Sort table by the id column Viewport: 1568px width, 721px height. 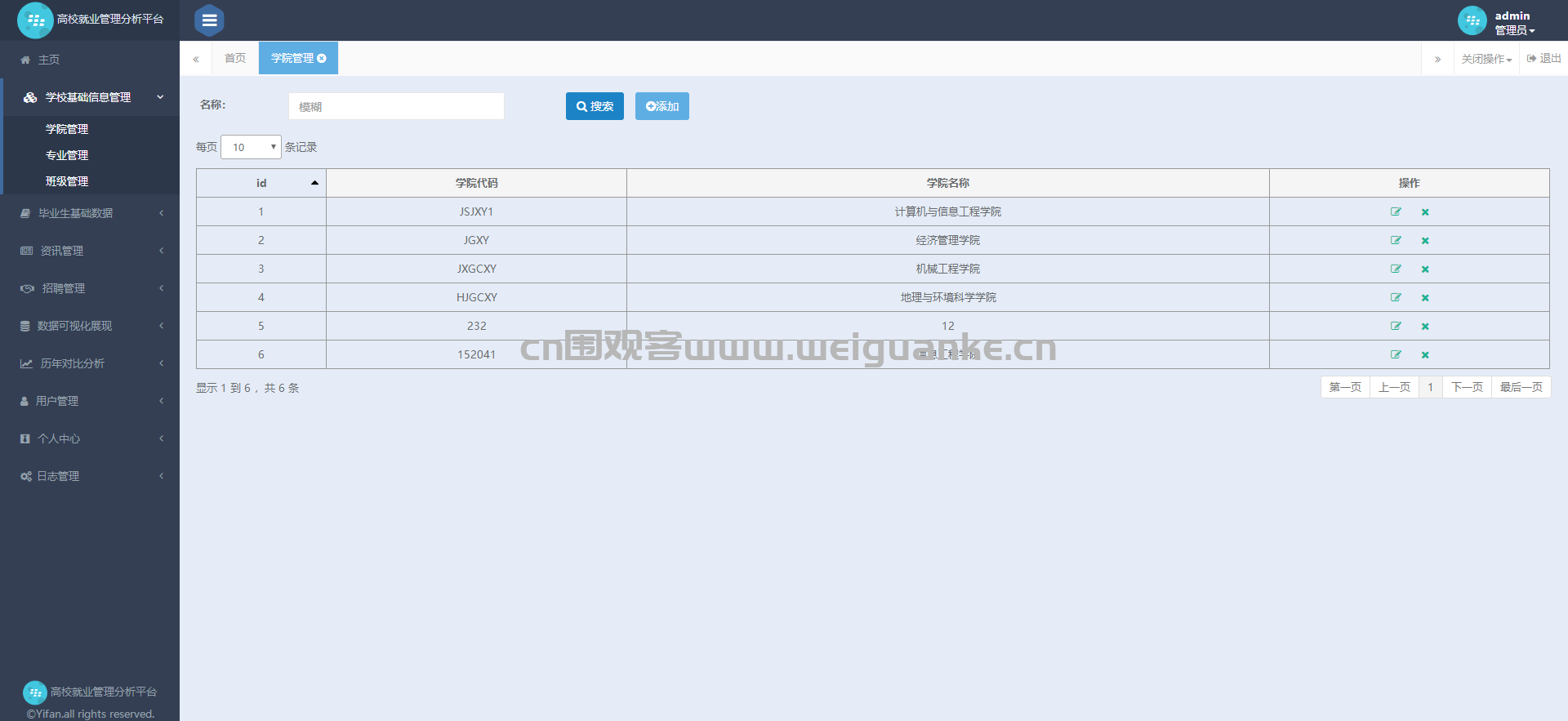[x=261, y=183]
